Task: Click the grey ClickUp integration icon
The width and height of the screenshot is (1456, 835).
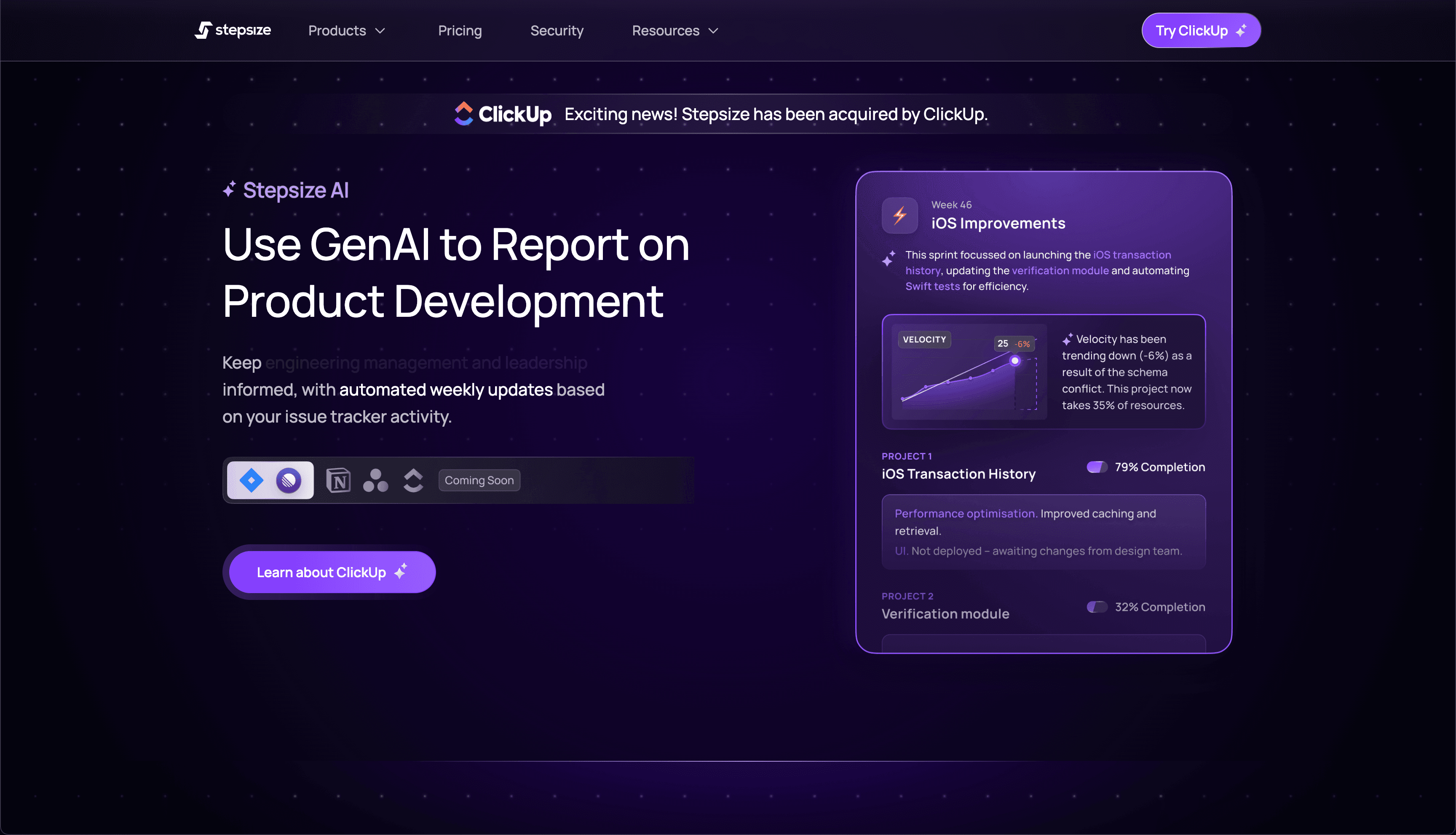Action: pyautogui.click(x=413, y=480)
